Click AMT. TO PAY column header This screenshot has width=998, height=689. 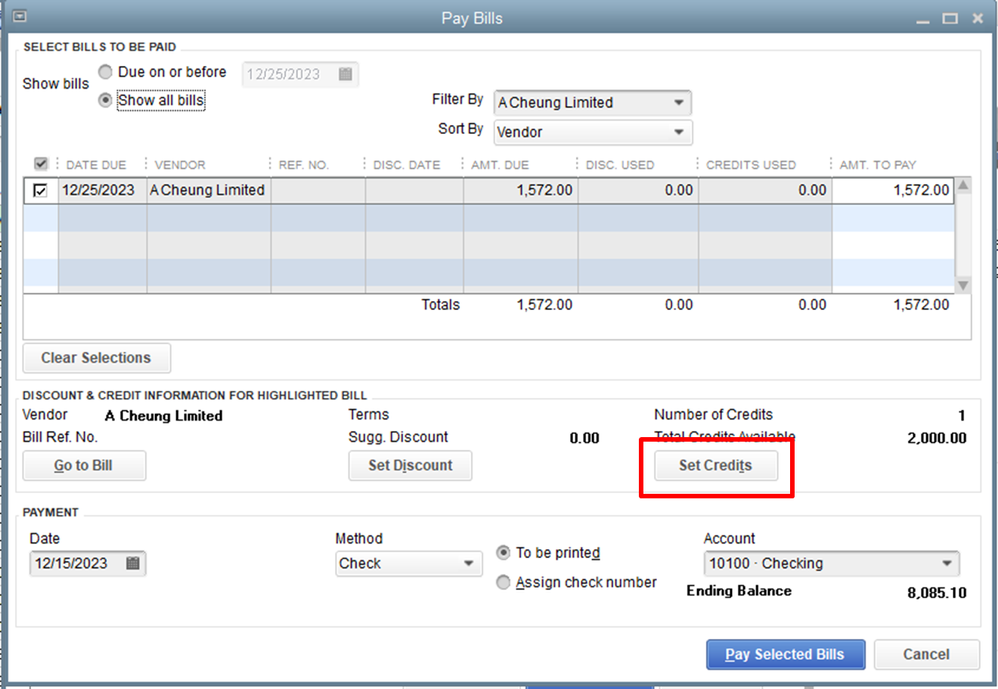(x=878, y=165)
